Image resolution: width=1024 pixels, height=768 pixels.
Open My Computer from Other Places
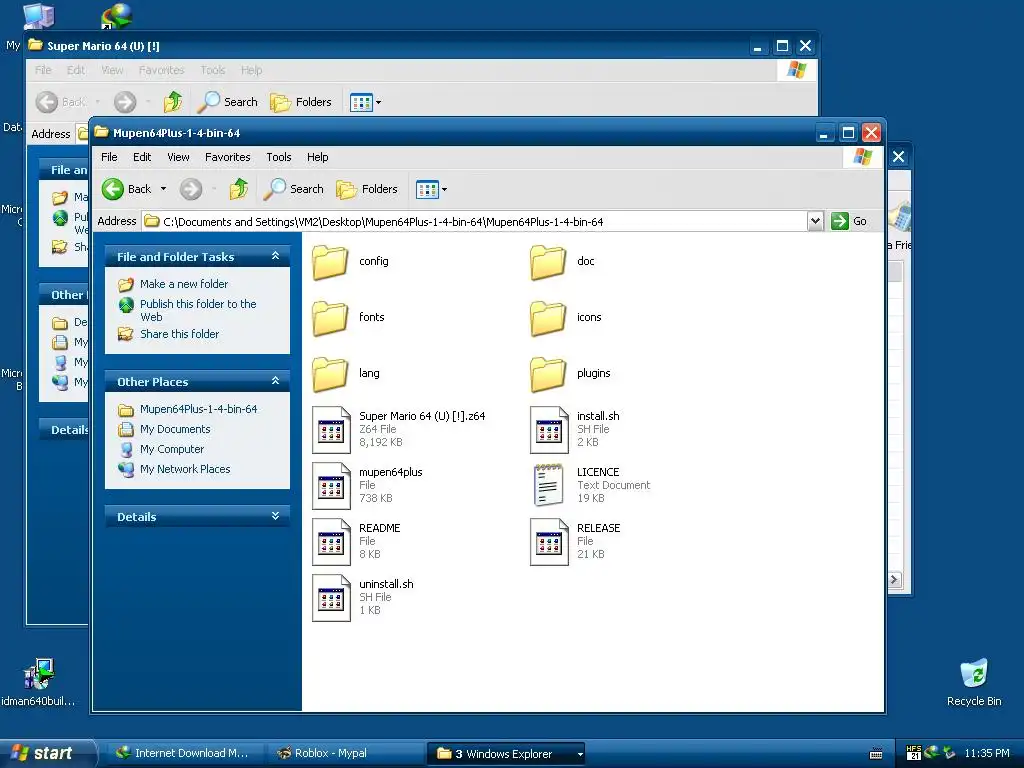click(172, 449)
